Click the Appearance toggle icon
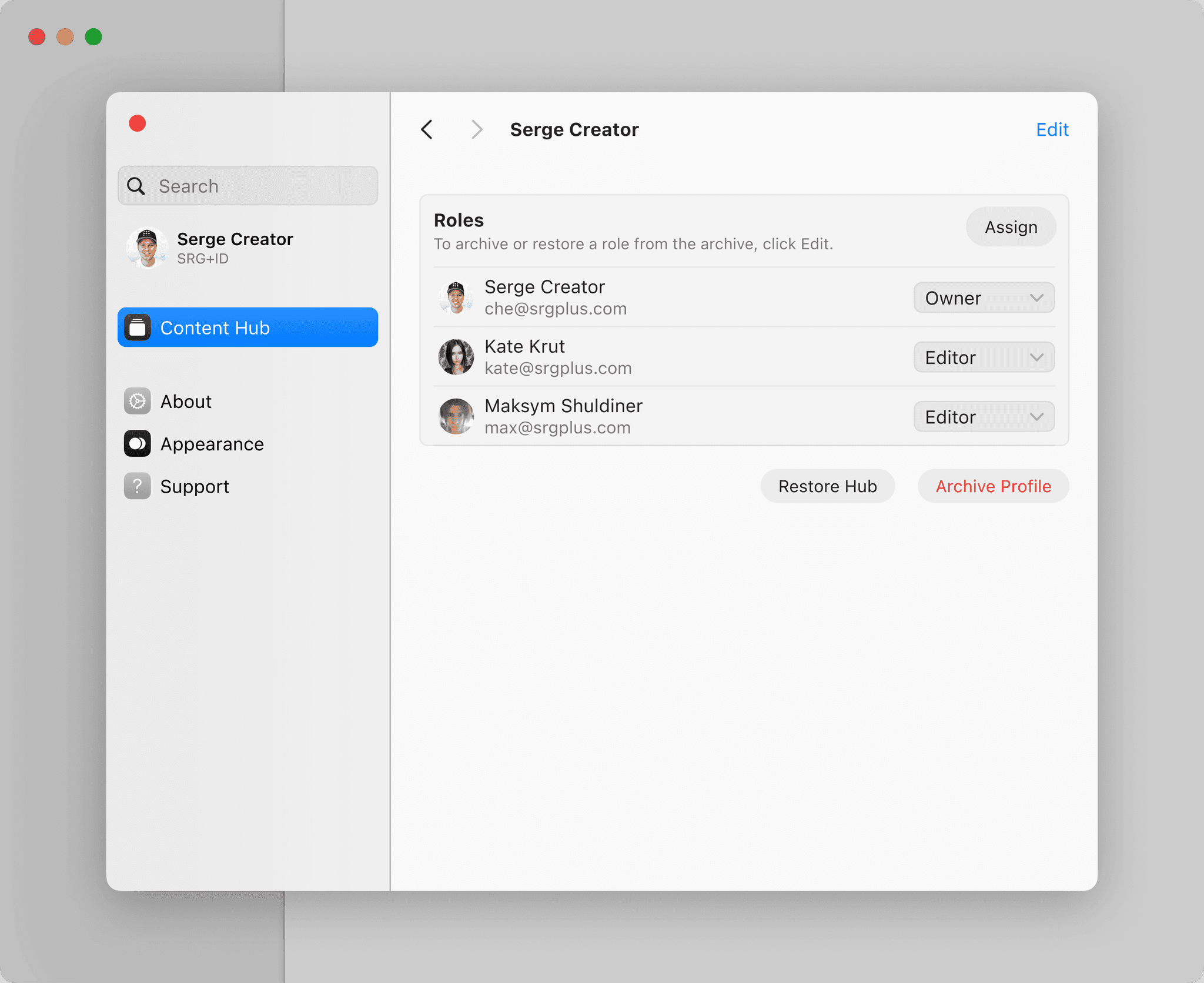The image size is (1204, 983). tap(137, 444)
